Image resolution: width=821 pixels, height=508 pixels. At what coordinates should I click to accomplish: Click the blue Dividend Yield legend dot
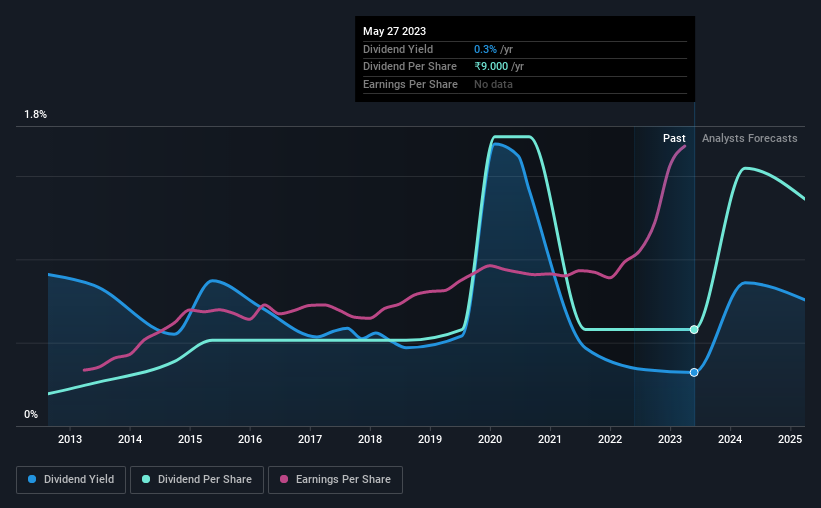(x=32, y=479)
